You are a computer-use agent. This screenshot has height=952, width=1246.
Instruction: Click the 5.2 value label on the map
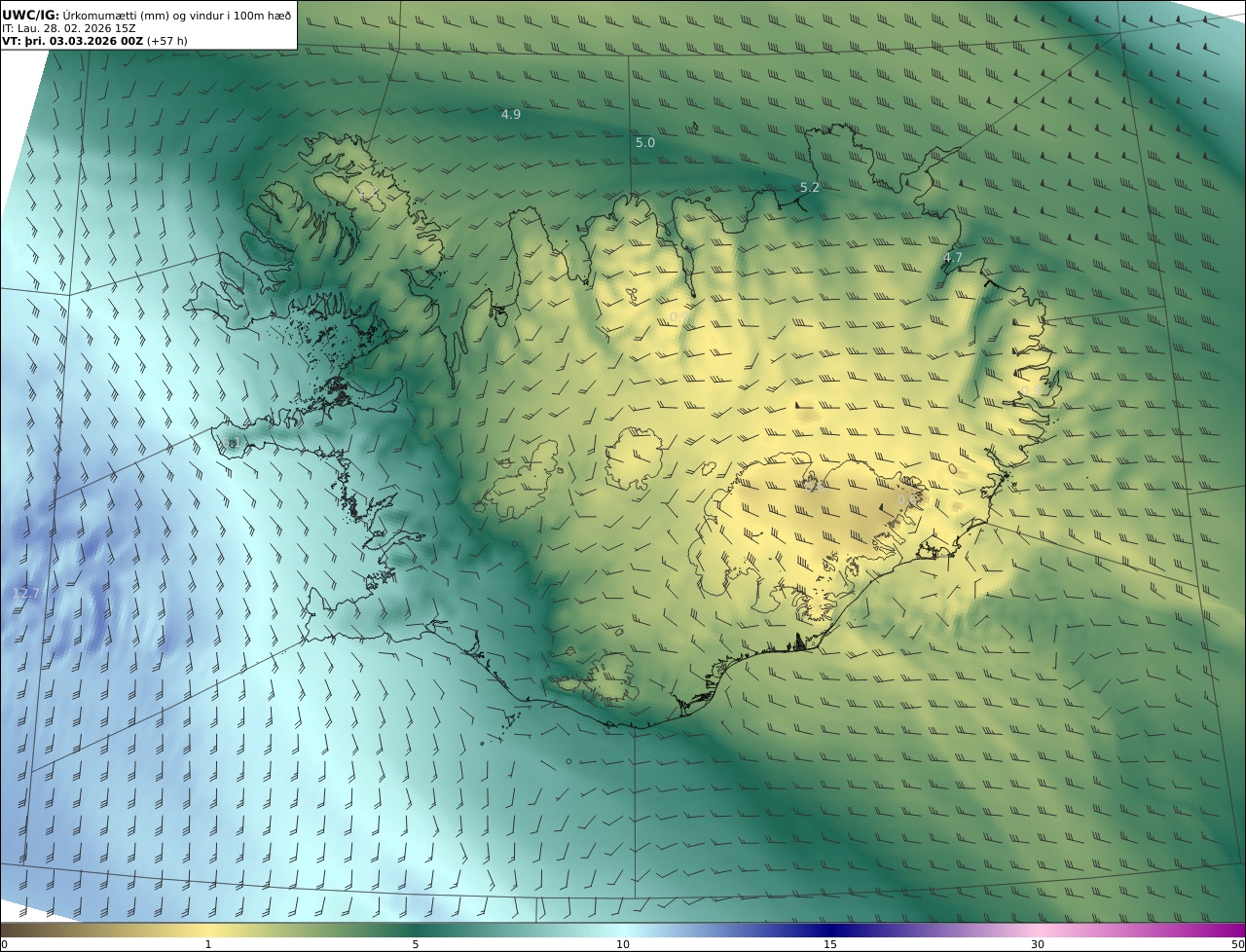tap(810, 188)
